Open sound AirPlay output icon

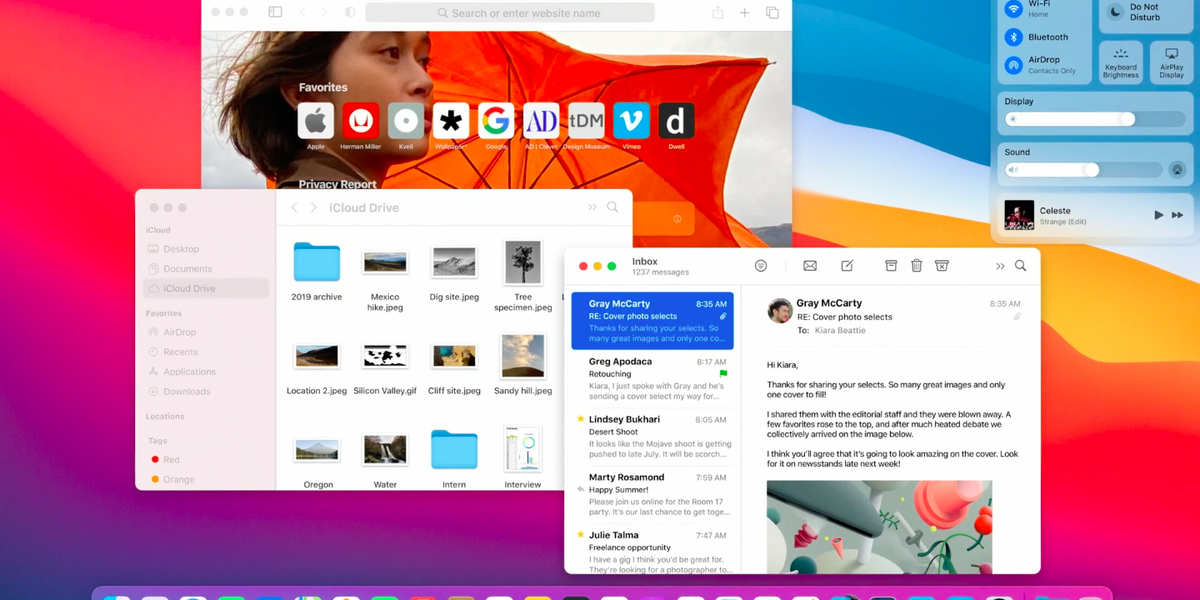point(1177,170)
